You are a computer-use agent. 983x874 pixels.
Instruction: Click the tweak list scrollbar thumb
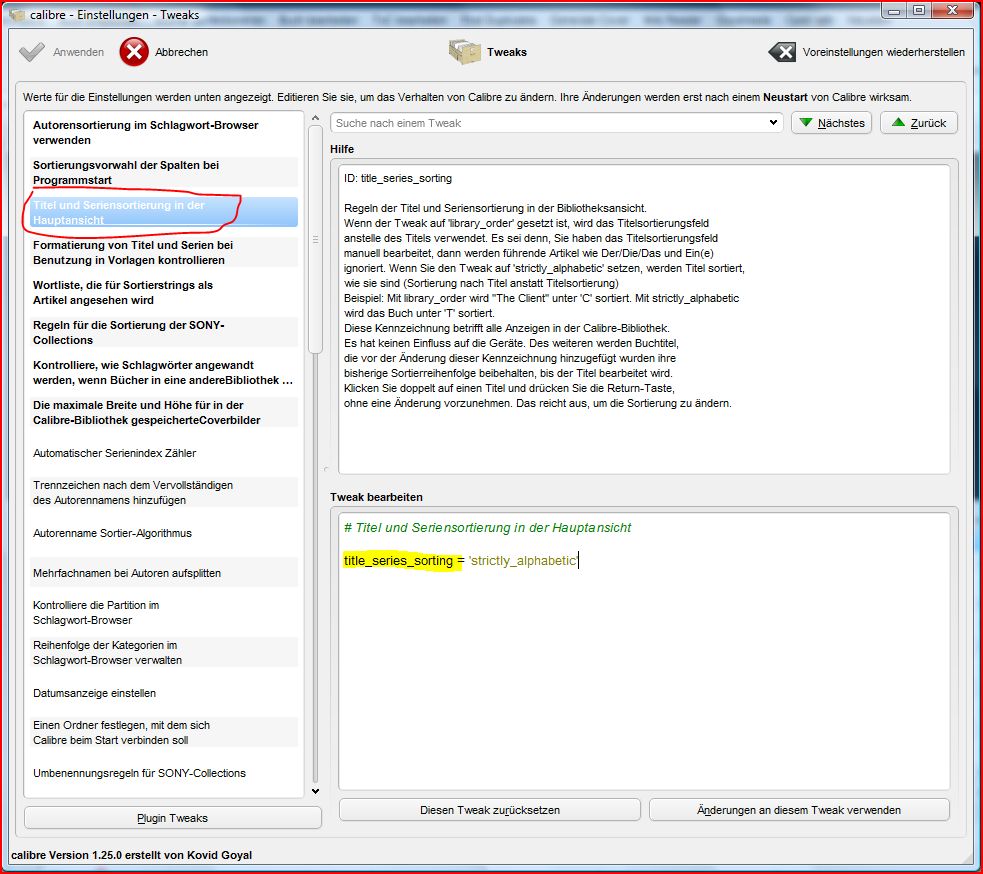[x=315, y=239]
